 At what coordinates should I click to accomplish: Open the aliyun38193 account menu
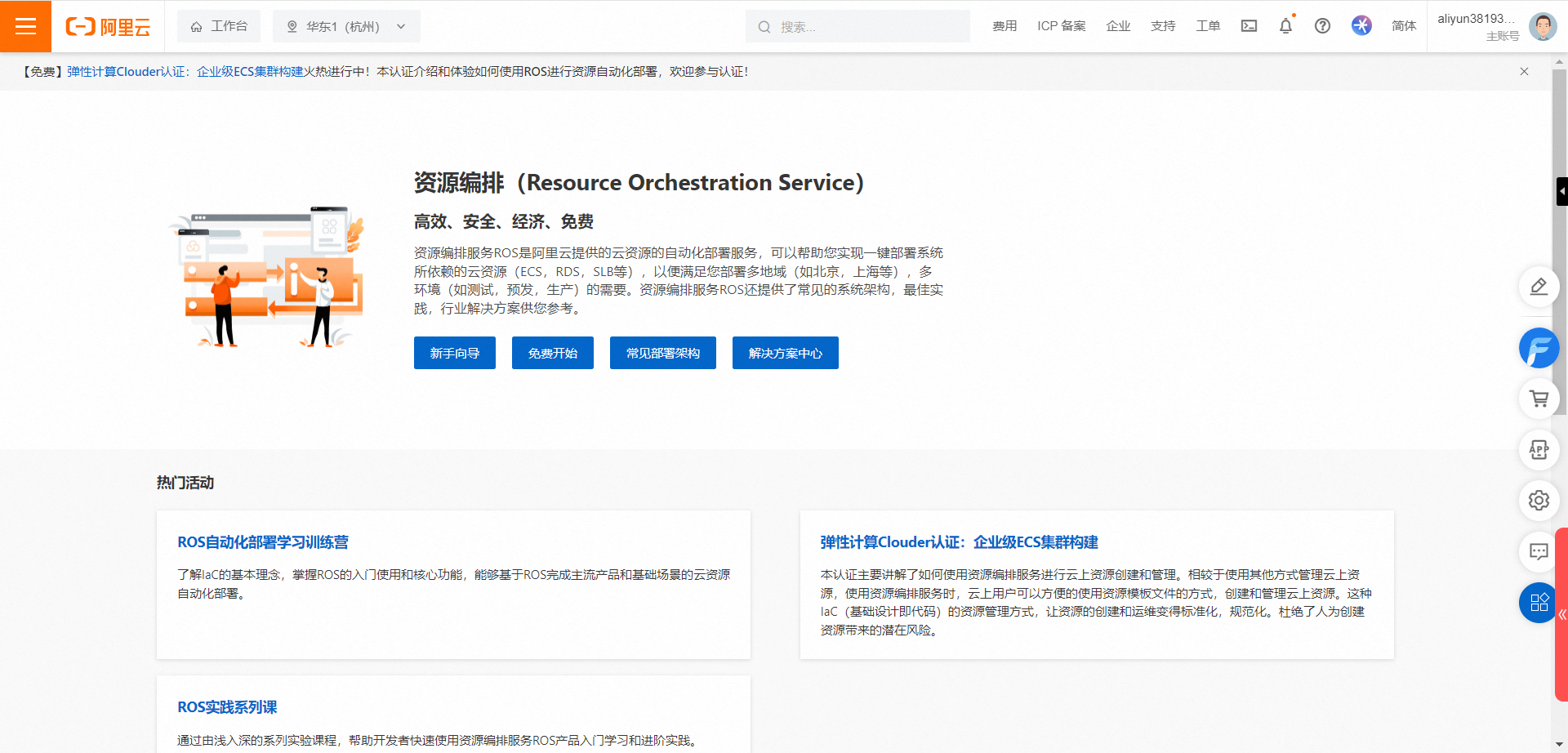1478,26
